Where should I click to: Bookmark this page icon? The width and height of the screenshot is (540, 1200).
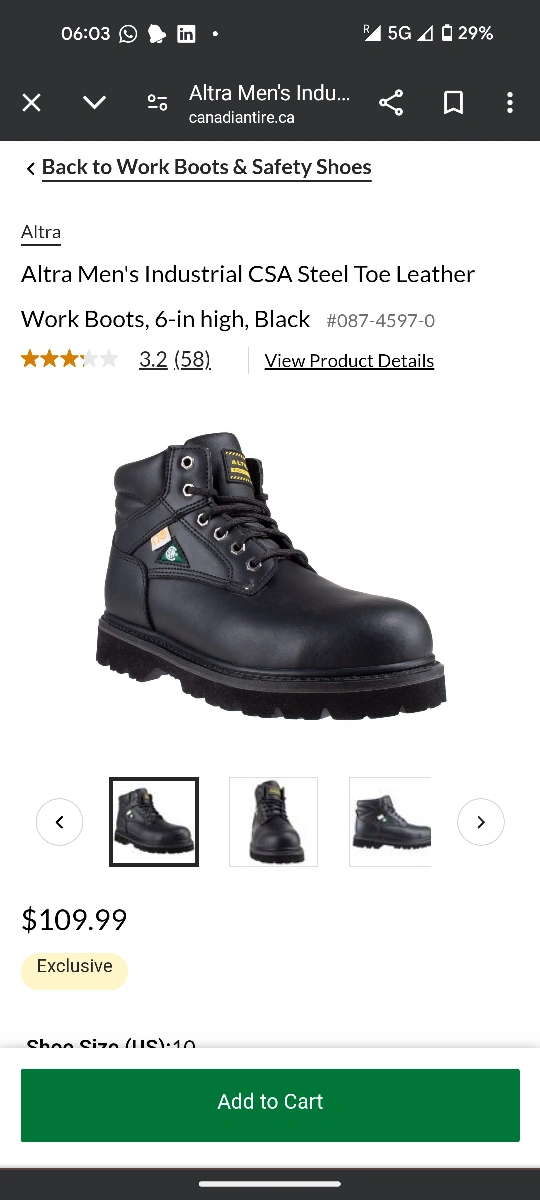[x=453, y=103]
